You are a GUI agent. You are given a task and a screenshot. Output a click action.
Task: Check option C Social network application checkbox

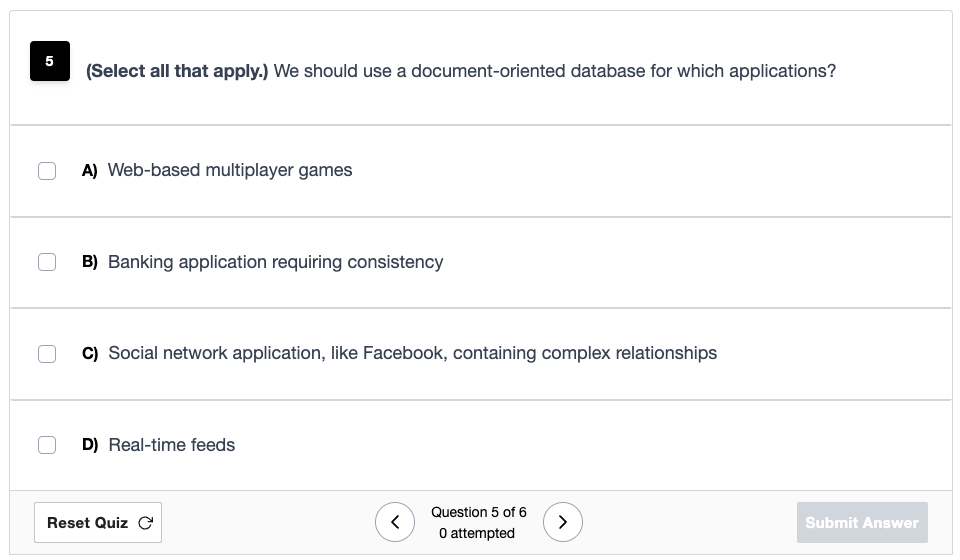47,354
